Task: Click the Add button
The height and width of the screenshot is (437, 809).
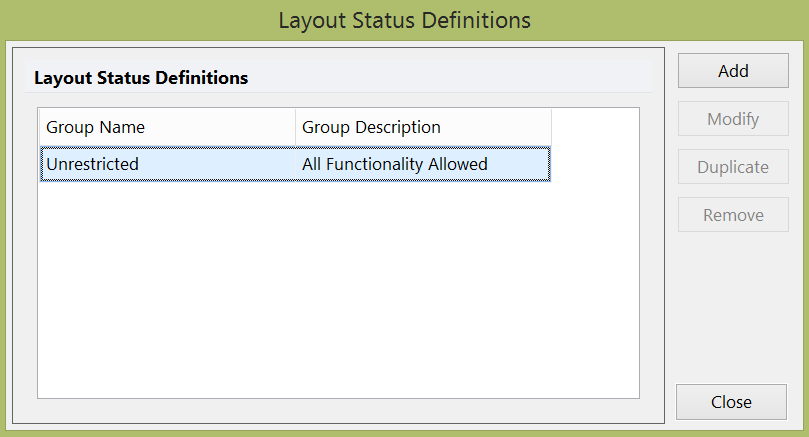Action: (x=733, y=71)
